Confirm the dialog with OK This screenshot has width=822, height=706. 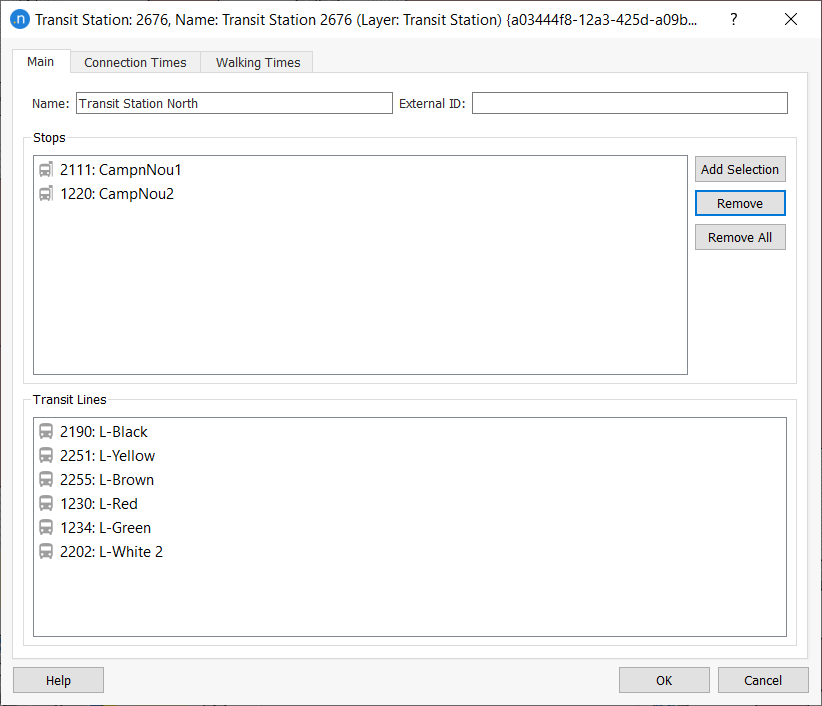click(x=664, y=680)
